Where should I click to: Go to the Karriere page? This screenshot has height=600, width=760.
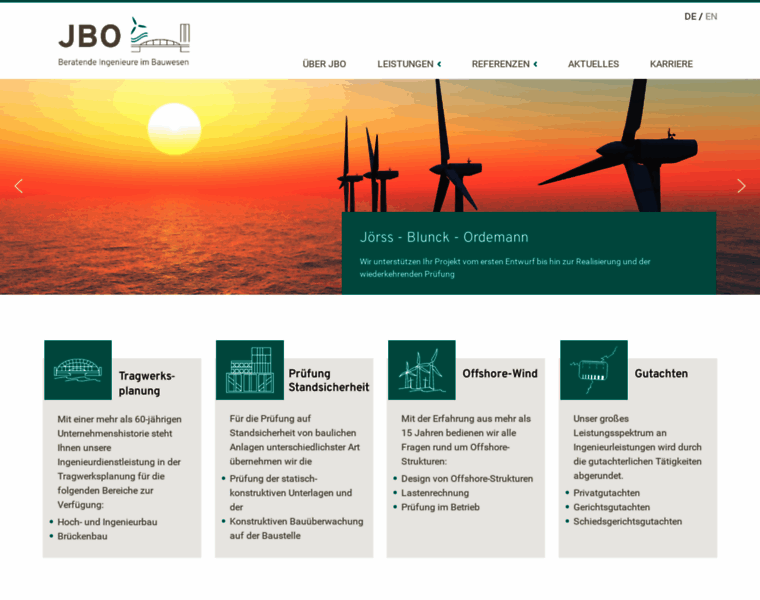tap(671, 64)
